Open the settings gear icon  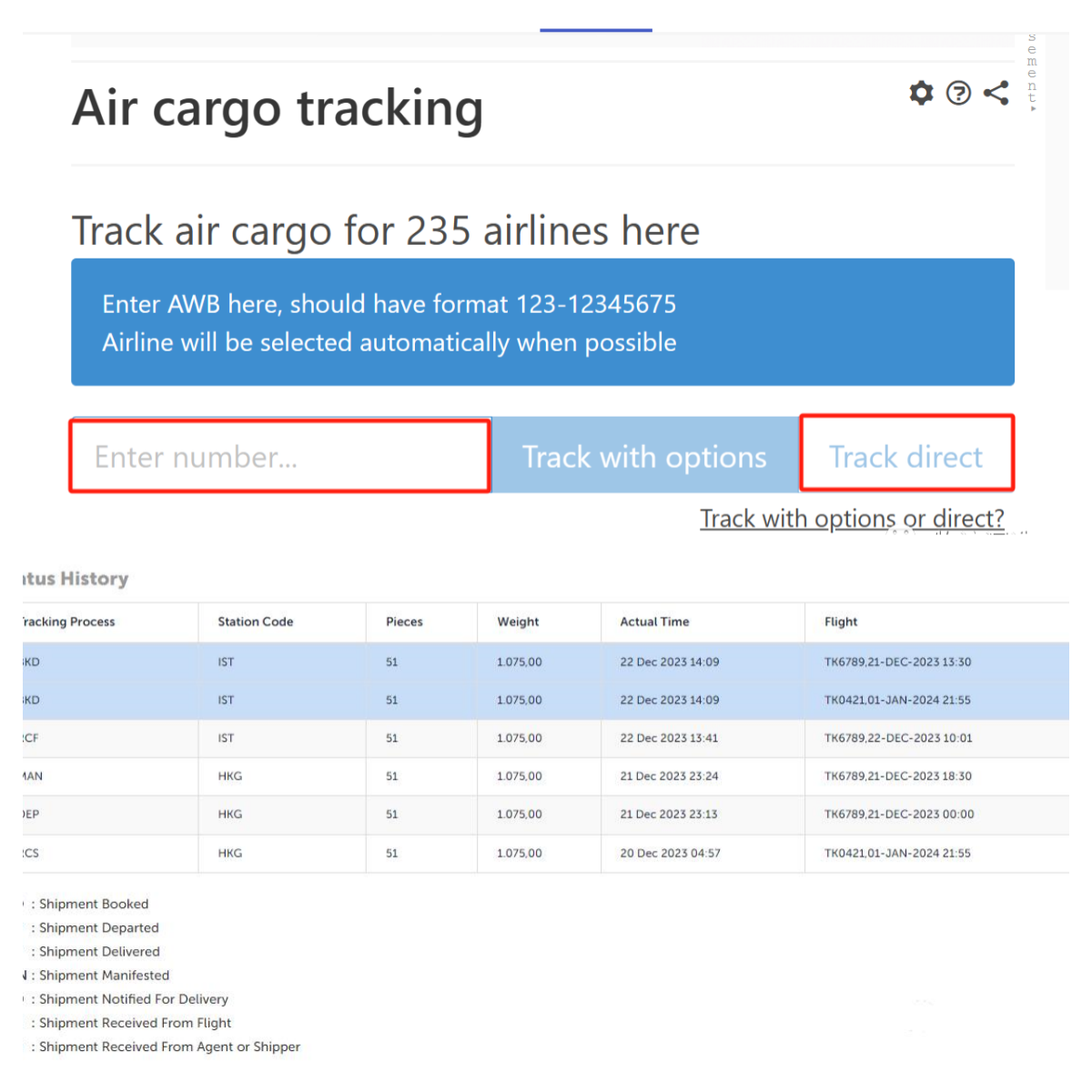pyautogui.click(x=921, y=93)
